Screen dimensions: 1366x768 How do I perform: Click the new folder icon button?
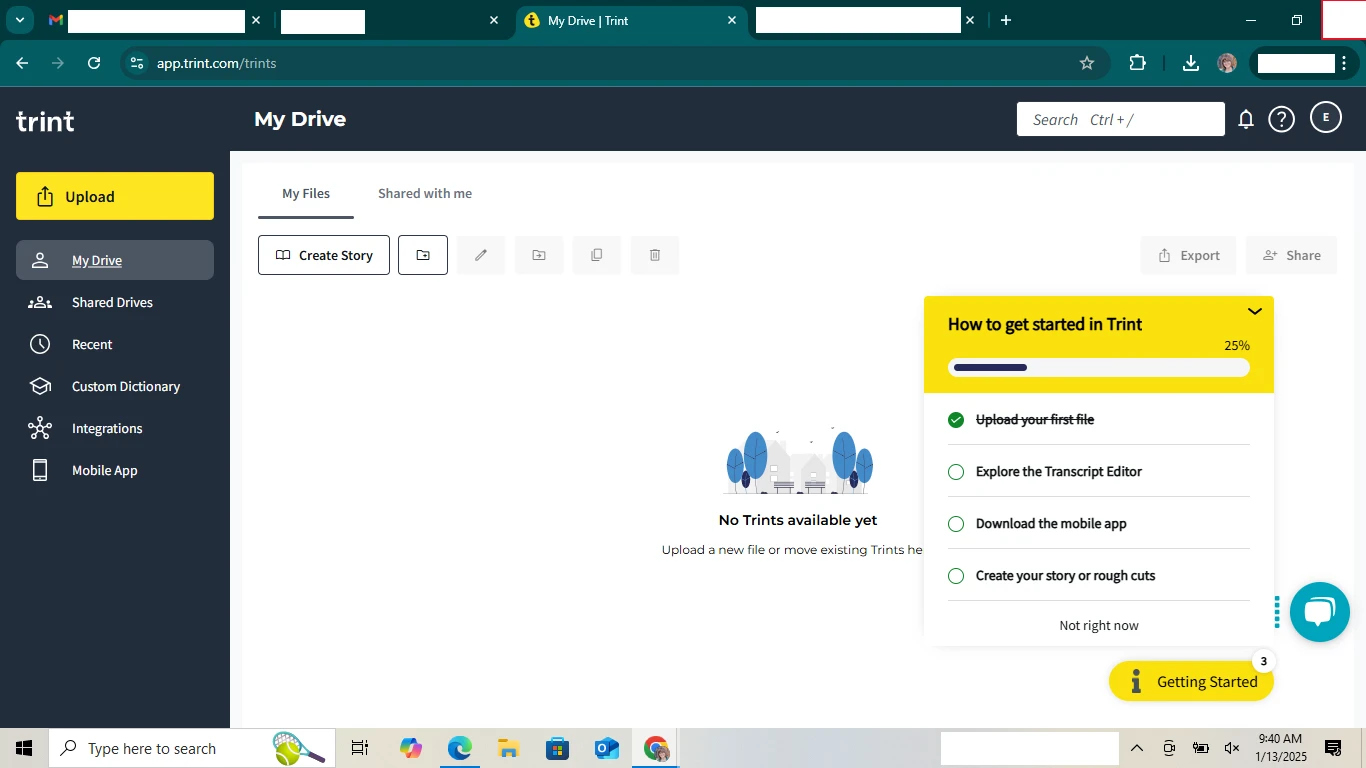tap(423, 255)
